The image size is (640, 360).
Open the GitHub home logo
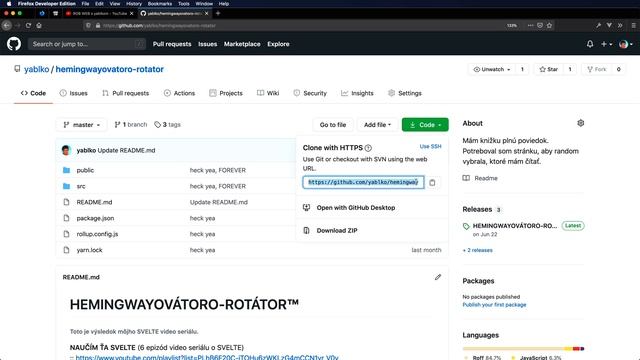point(14,44)
